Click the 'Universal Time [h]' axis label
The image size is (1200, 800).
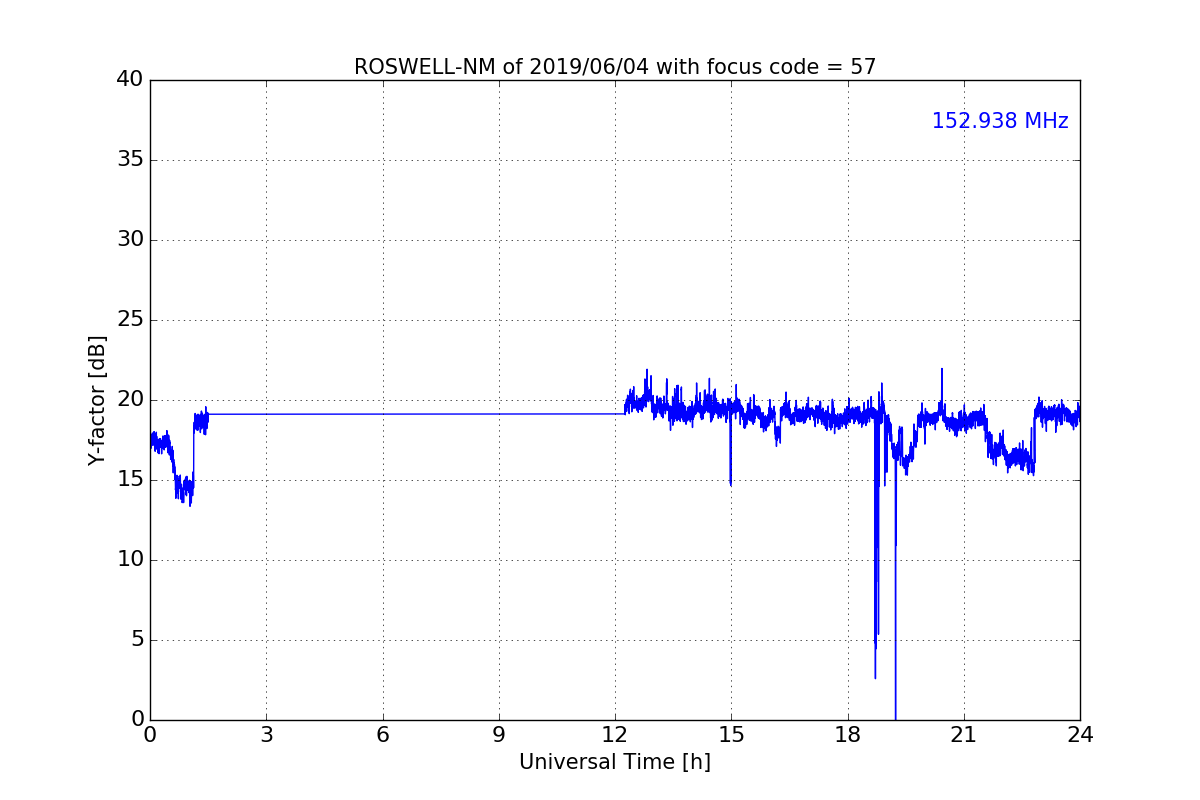pyautogui.click(x=615, y=762)
